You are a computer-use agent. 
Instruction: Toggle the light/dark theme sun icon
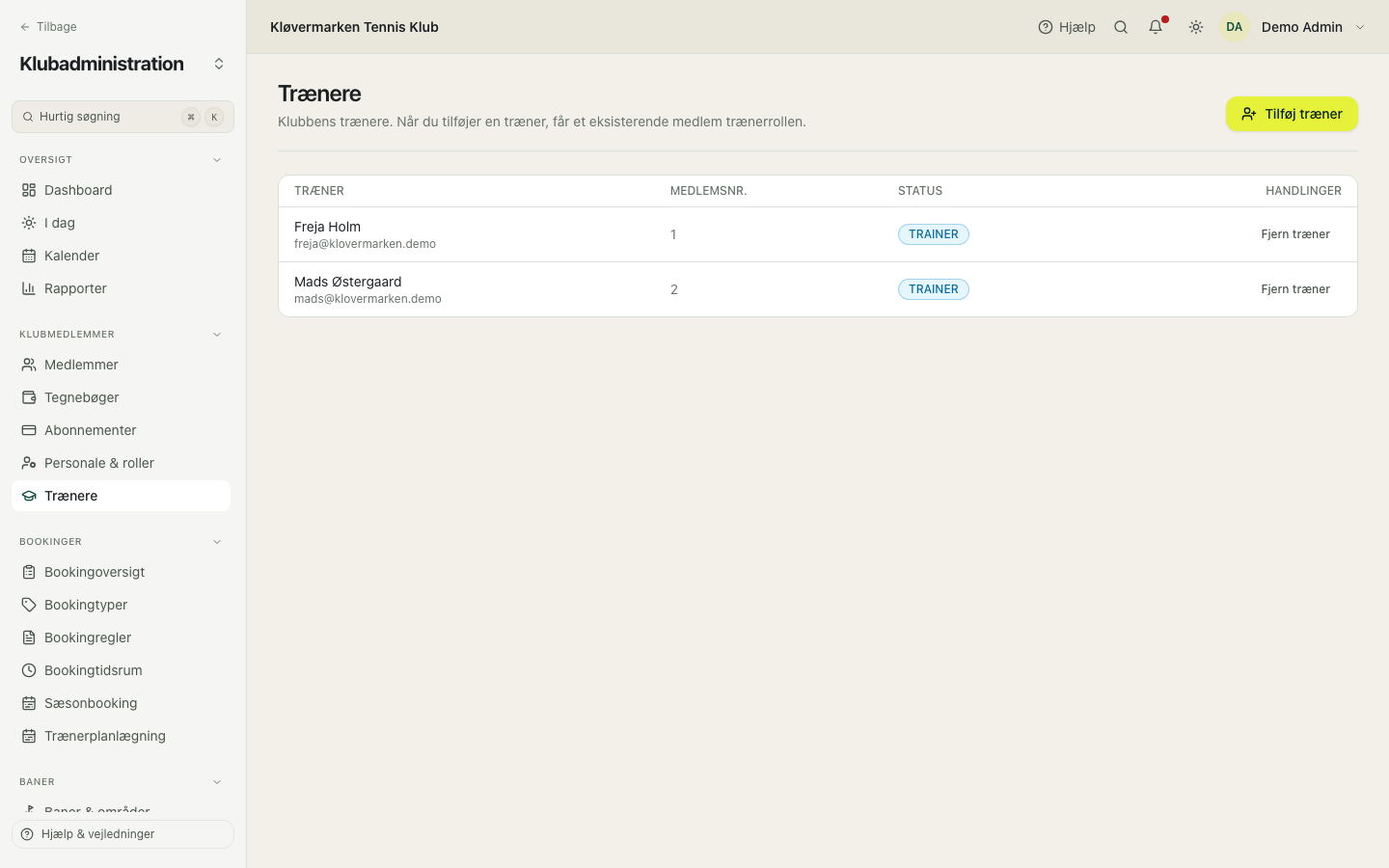point(1196,27)
